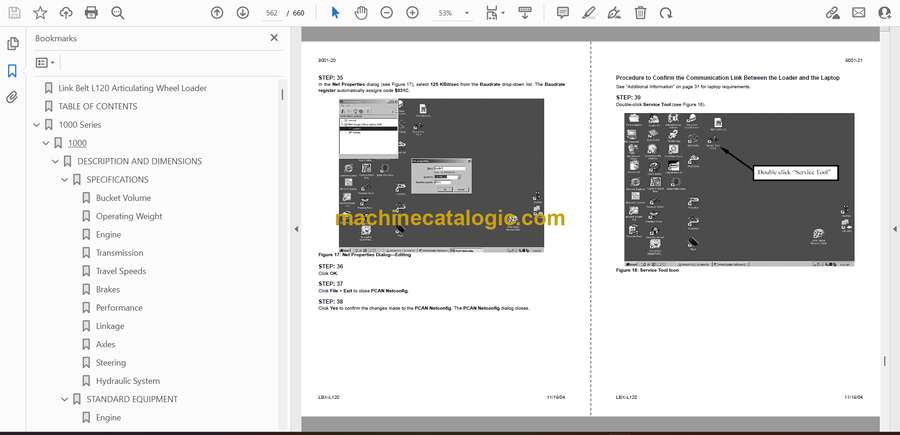Click the Save file icon
900x435 pixels.
click(x=14, y=13)
